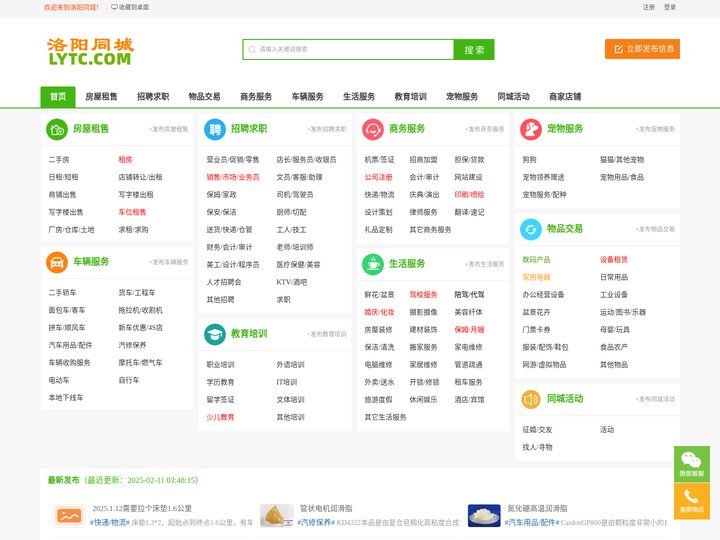This screenshot has height=540, width=720.
Task: Click the #汽修保养# tag link
Action: click(x=316, y=523)
